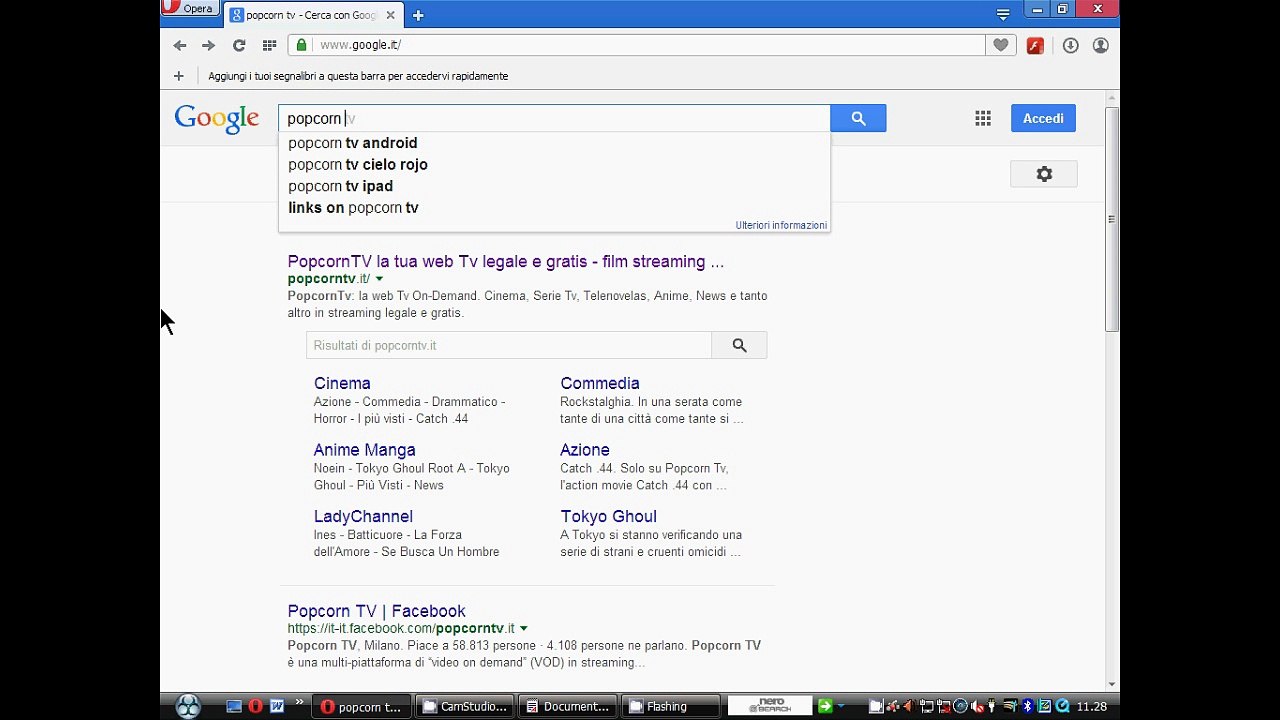Expand the green arrow beside popcorntv.it/
Screen dimensions: 1280x720
tap(379, 279)
